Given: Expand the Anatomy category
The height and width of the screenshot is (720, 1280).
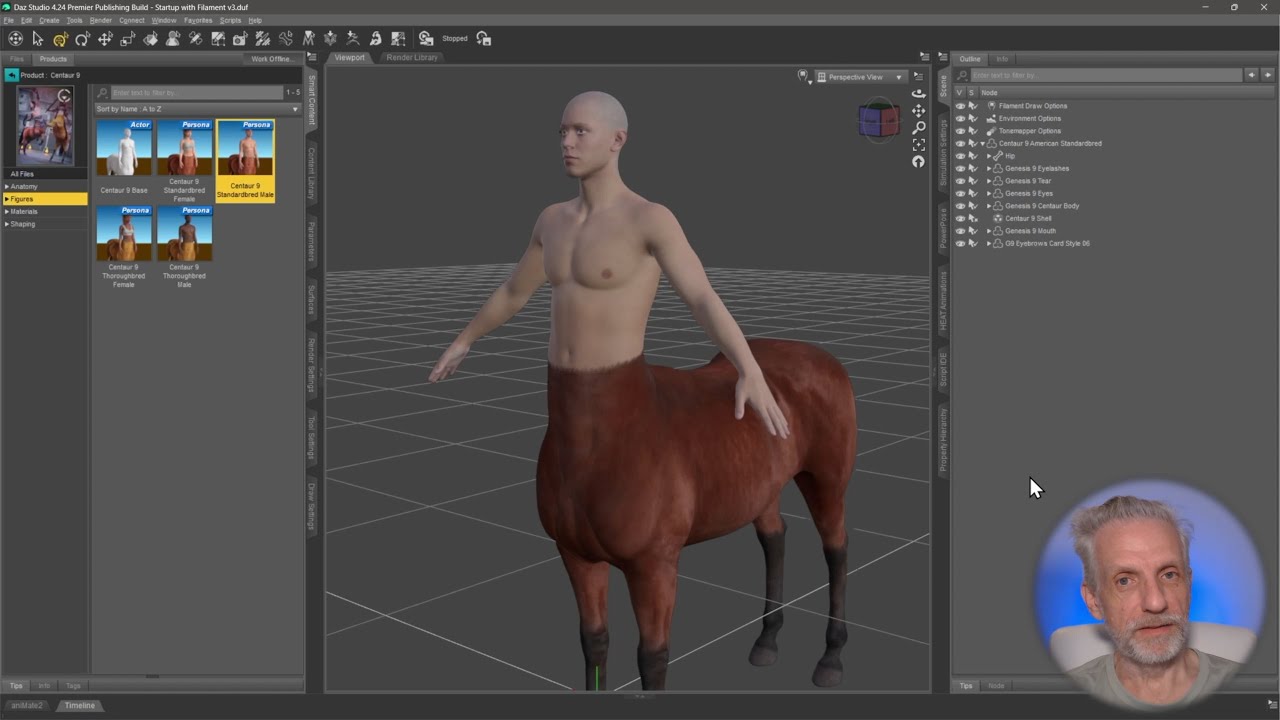Looking at the screenshot, I should 7,187.
